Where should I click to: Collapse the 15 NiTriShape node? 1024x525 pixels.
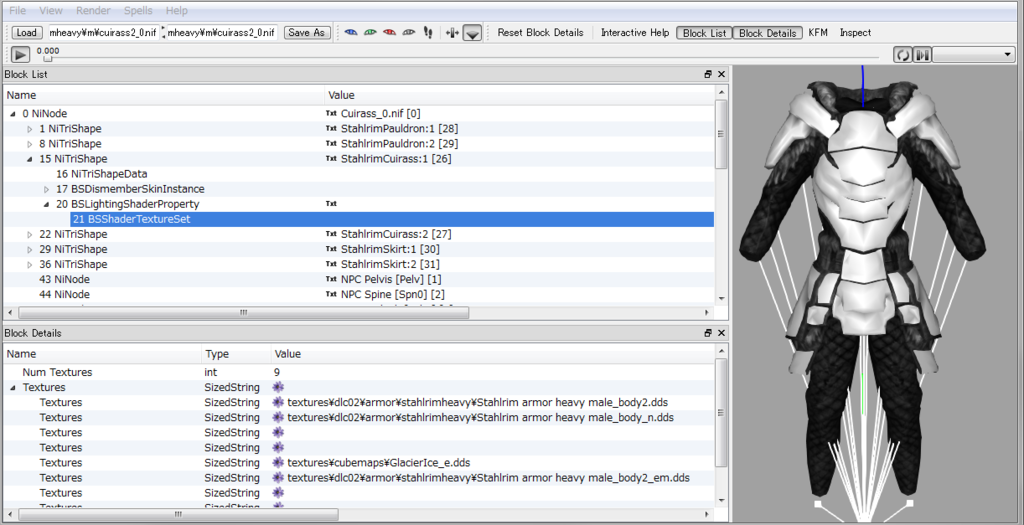pyautogui.click(x=29, y=159)
